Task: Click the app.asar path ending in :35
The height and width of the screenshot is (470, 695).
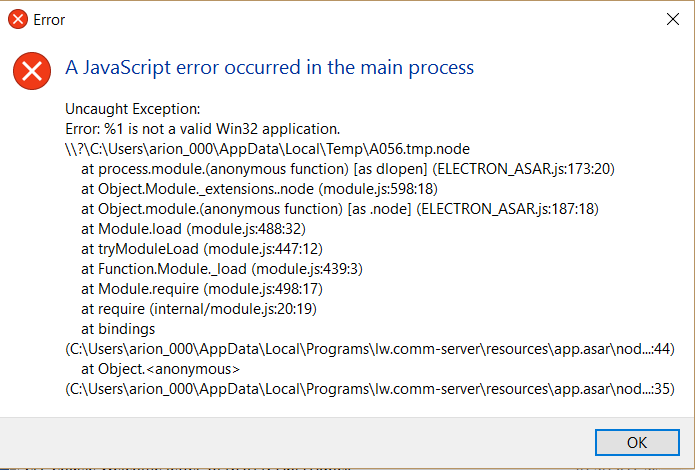Action: point(370,389)
